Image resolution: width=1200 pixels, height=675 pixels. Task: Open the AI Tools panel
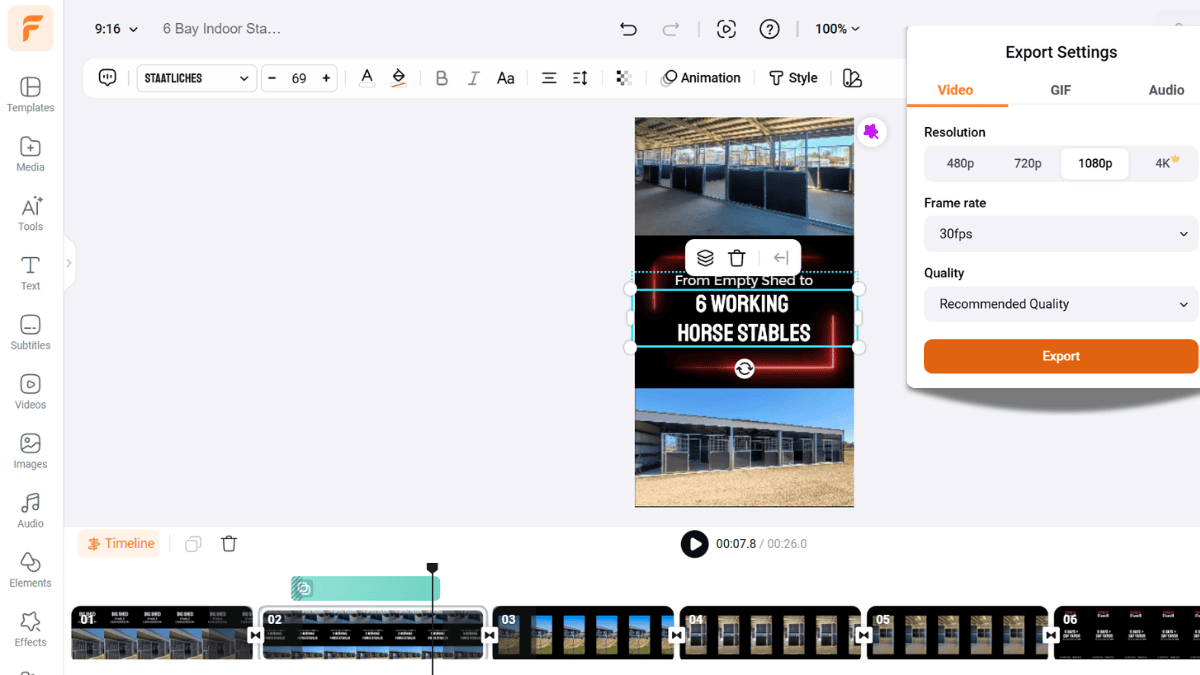click(30, 213)
